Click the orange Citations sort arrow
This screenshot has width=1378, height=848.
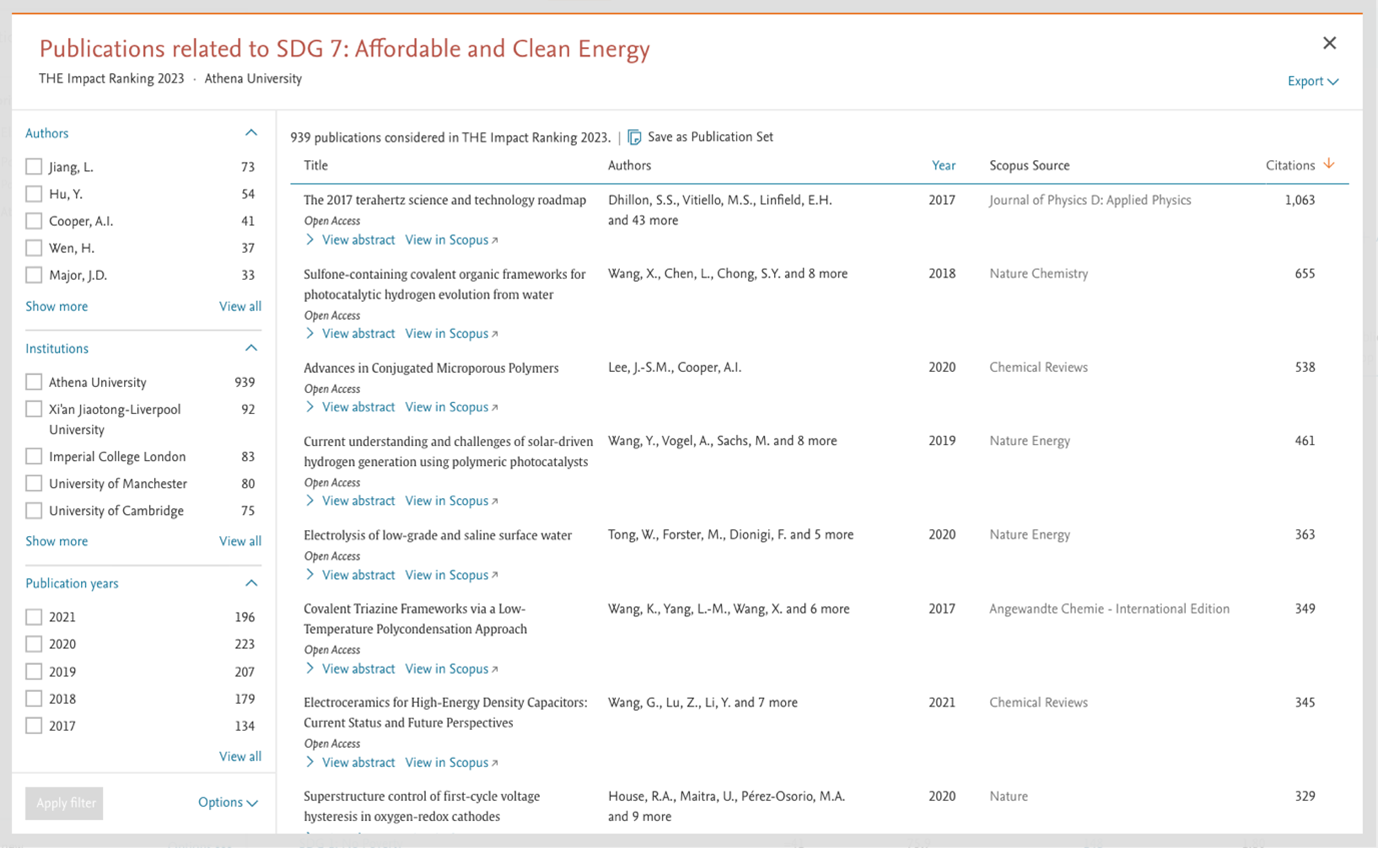click(1328, 164)
